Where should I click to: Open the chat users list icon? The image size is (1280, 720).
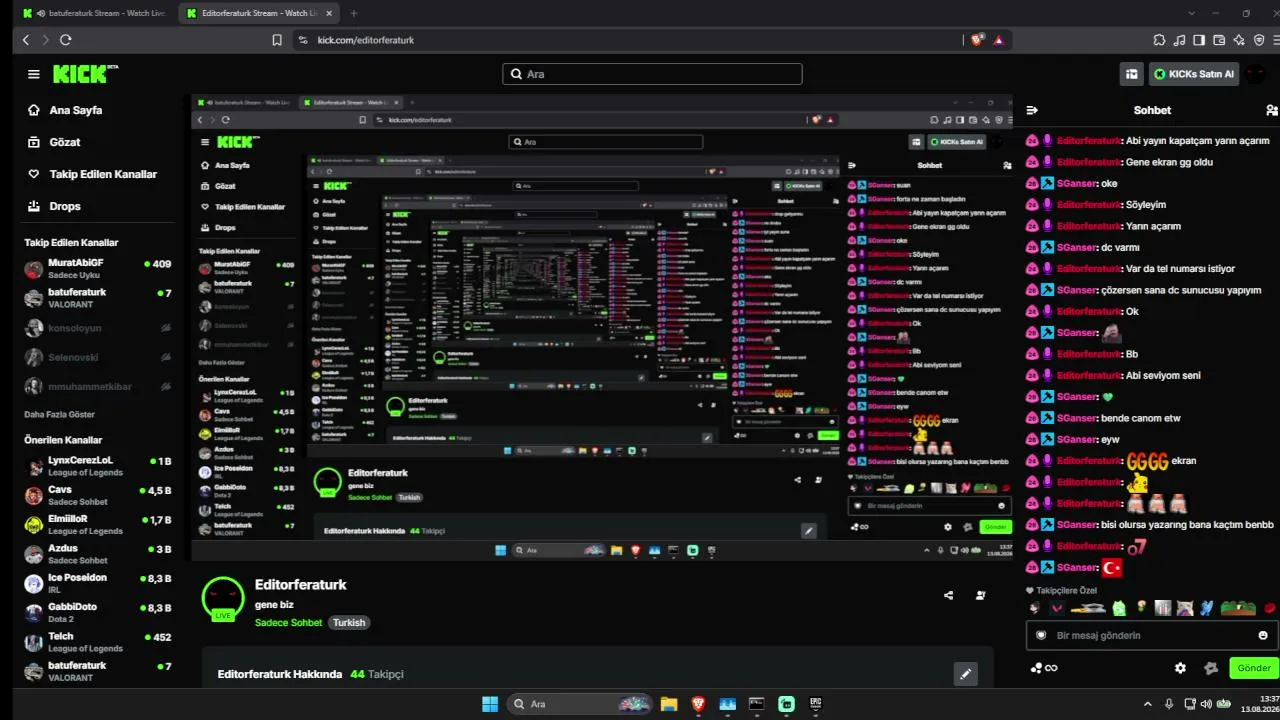click(1271, 110)
